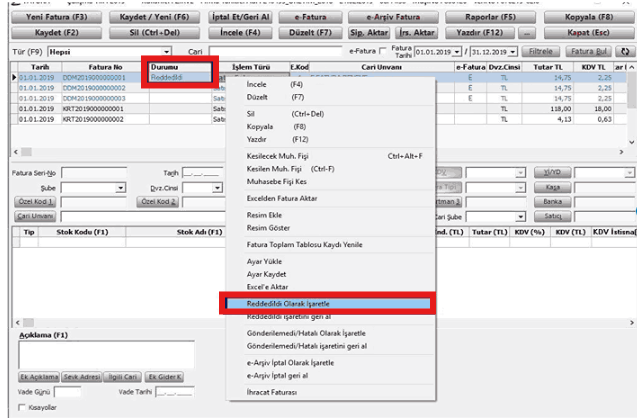Screen dimensions: 637x418
Task: Click the Fatura Bul button
Action: [588, 52]
